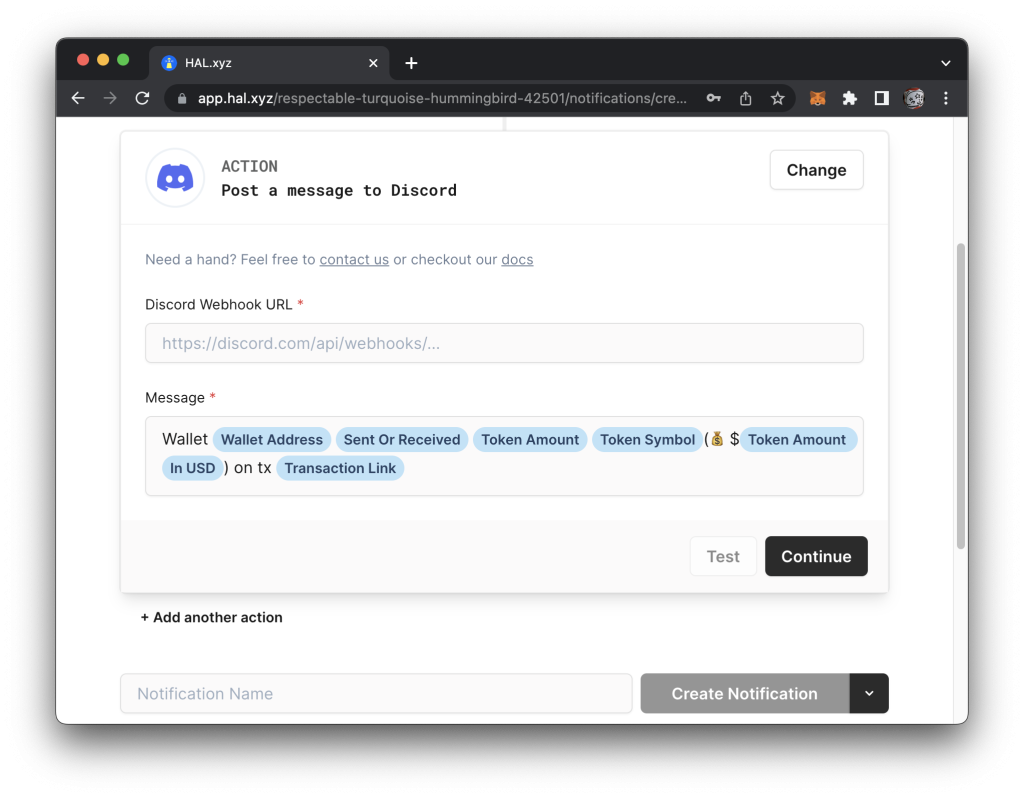
Task: Click the Continue button
Action: tap(816, 556)
